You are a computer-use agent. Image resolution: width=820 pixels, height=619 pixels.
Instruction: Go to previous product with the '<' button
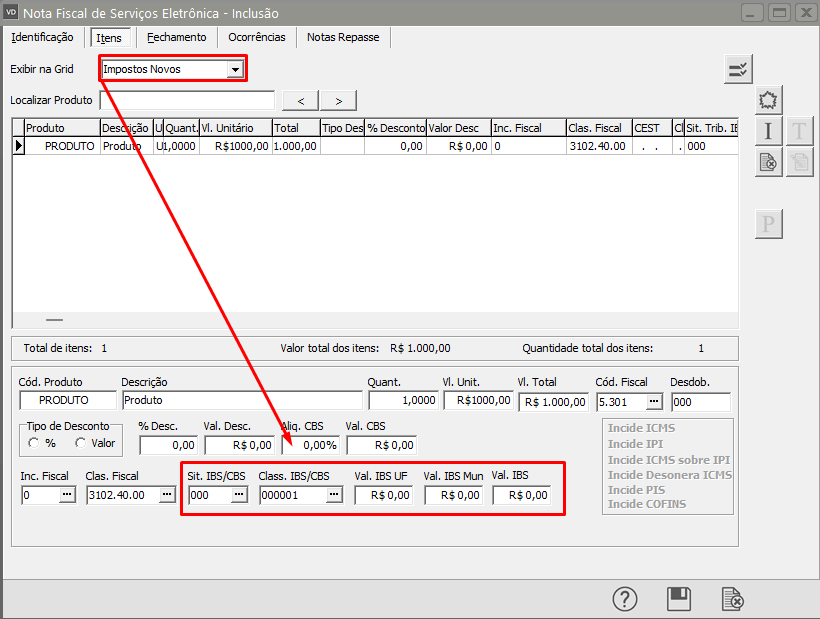300,100
